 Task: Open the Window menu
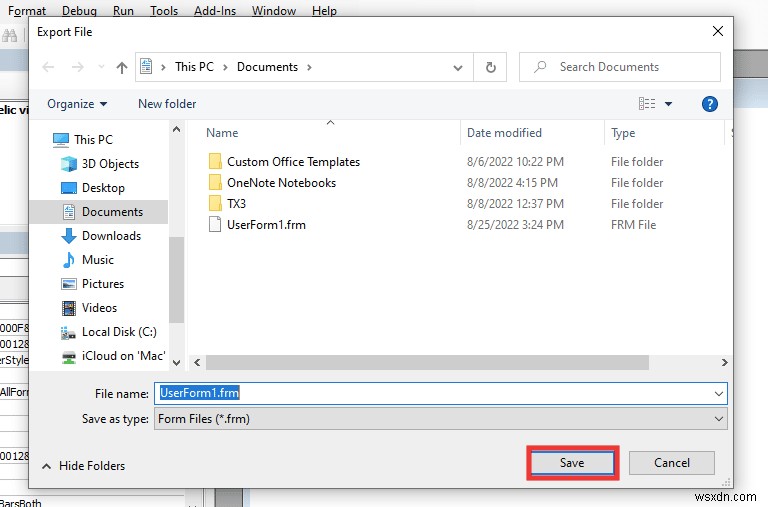coord(274,10)
